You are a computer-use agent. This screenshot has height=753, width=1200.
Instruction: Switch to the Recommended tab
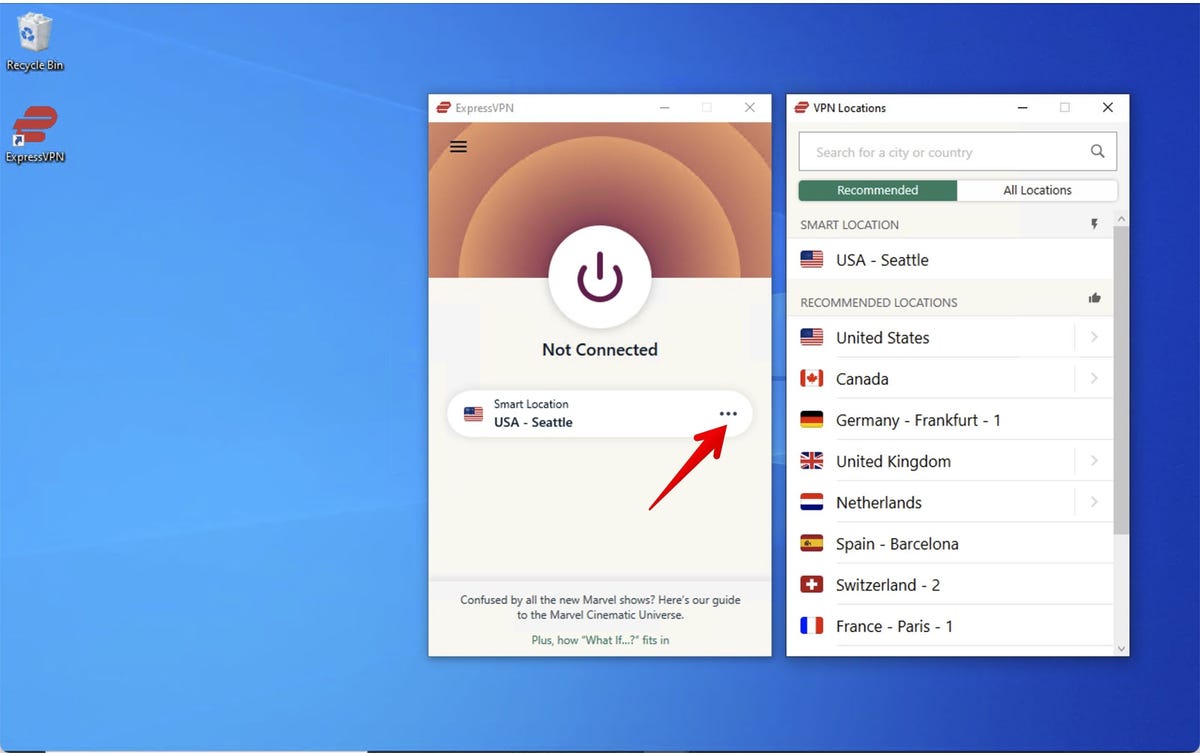[x=877, y=190]
